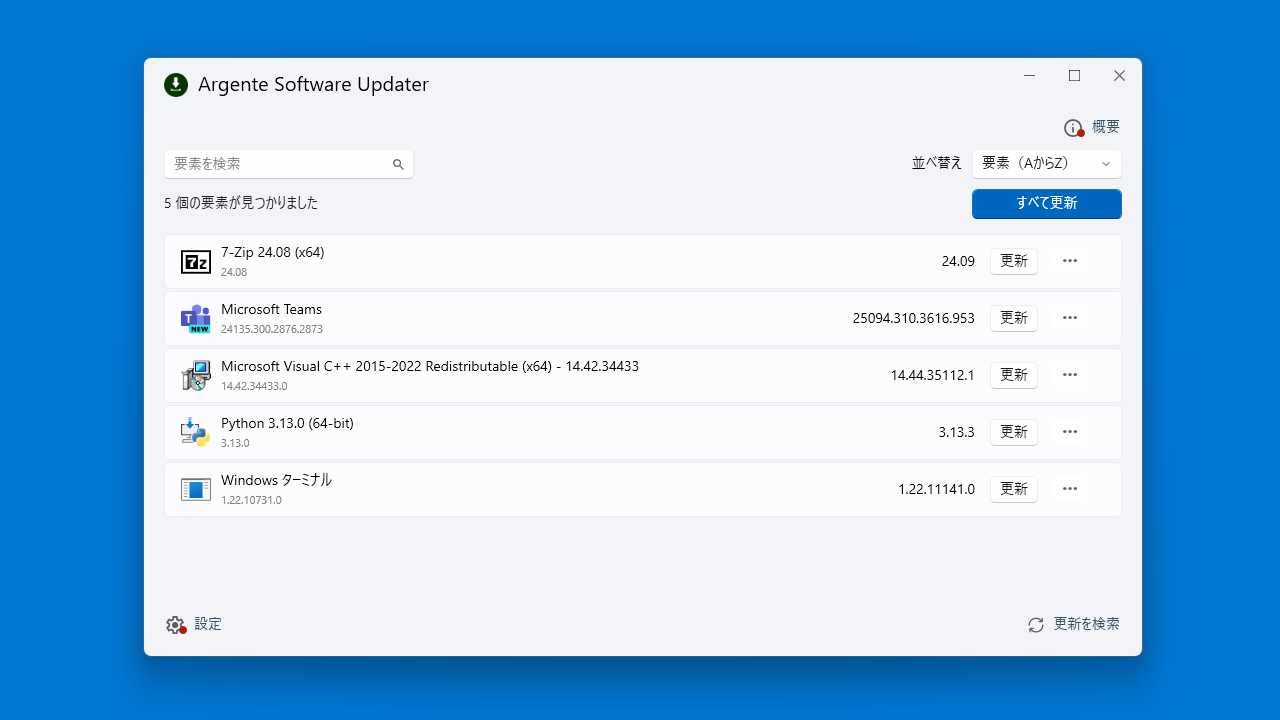1280x720 pixels.
Task: Click the new version 14.44.35112.1 value
Action: point(933,376)
